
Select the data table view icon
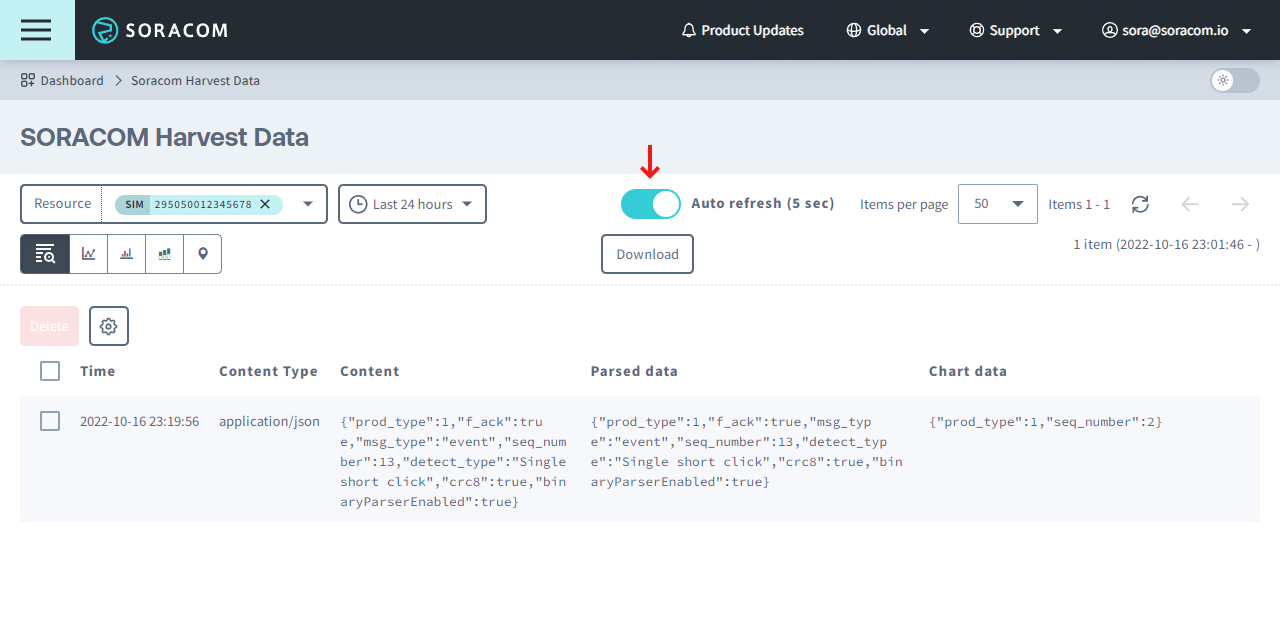click(x=44, y=254)
